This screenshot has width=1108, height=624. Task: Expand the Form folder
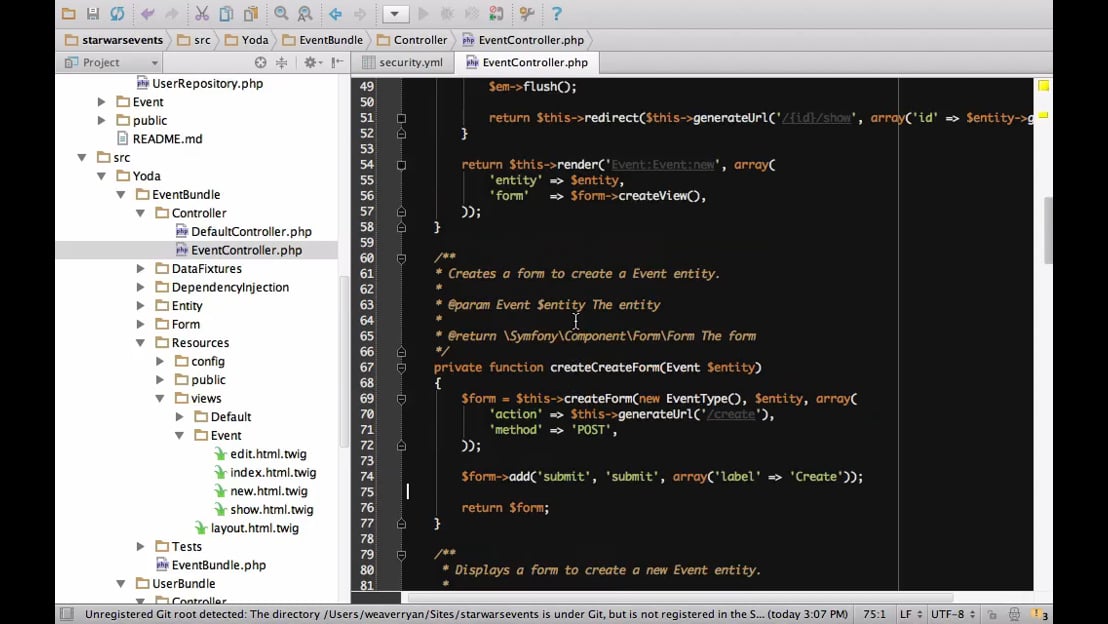pos(140,324)
